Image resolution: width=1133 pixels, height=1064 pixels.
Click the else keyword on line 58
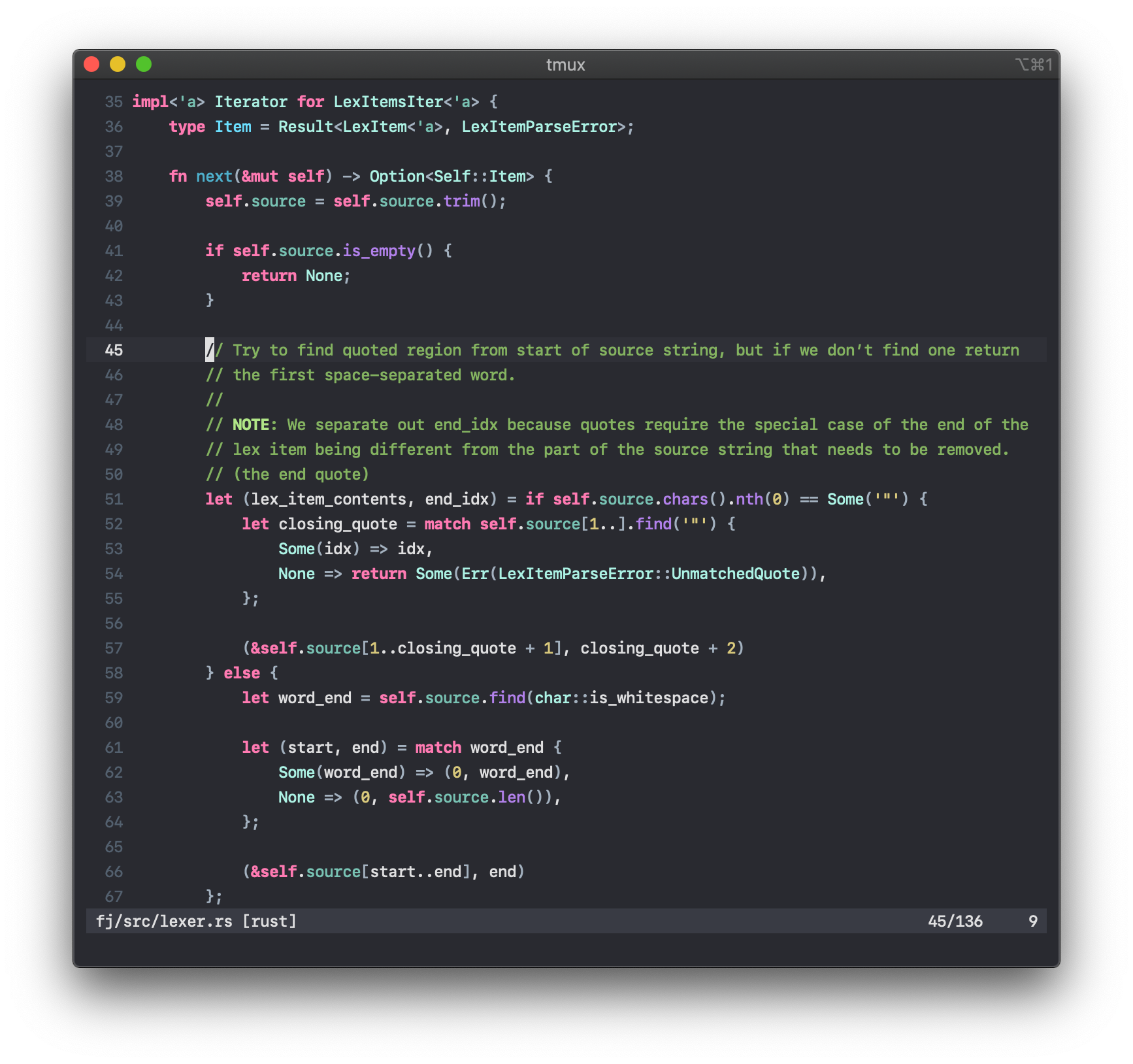[242, 673]
